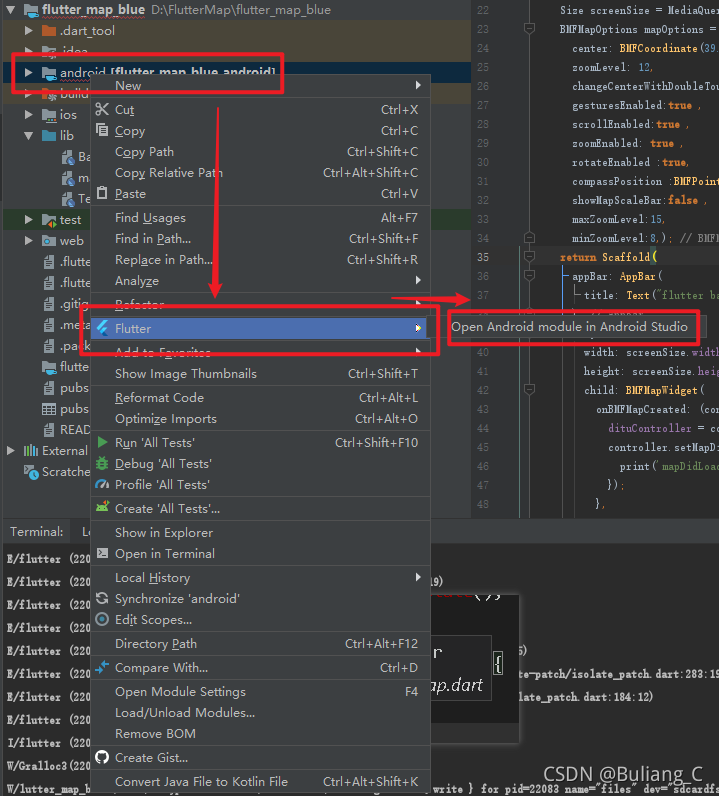
Task: Click the Android icon beside Create 'All Tests'
Action: click(x=102, y=506)
